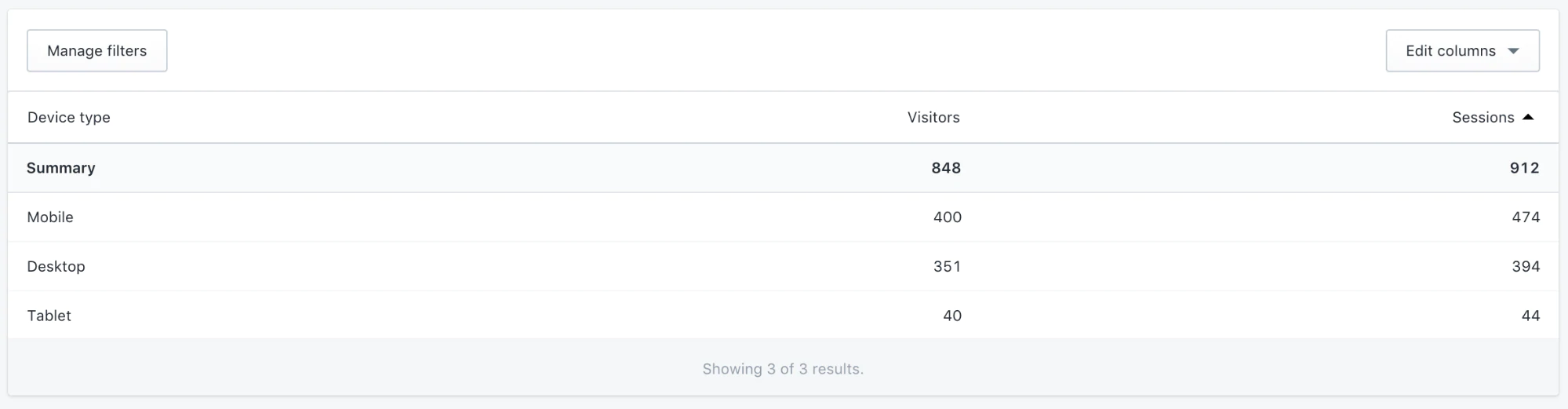
Task: Click the Device type column header
Action: click(x=69, y=118)
